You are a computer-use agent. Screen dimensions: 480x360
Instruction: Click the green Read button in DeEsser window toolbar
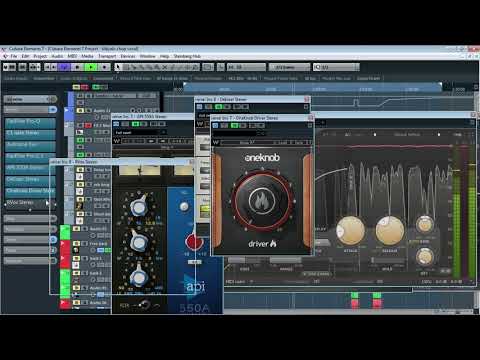point(219,107)
